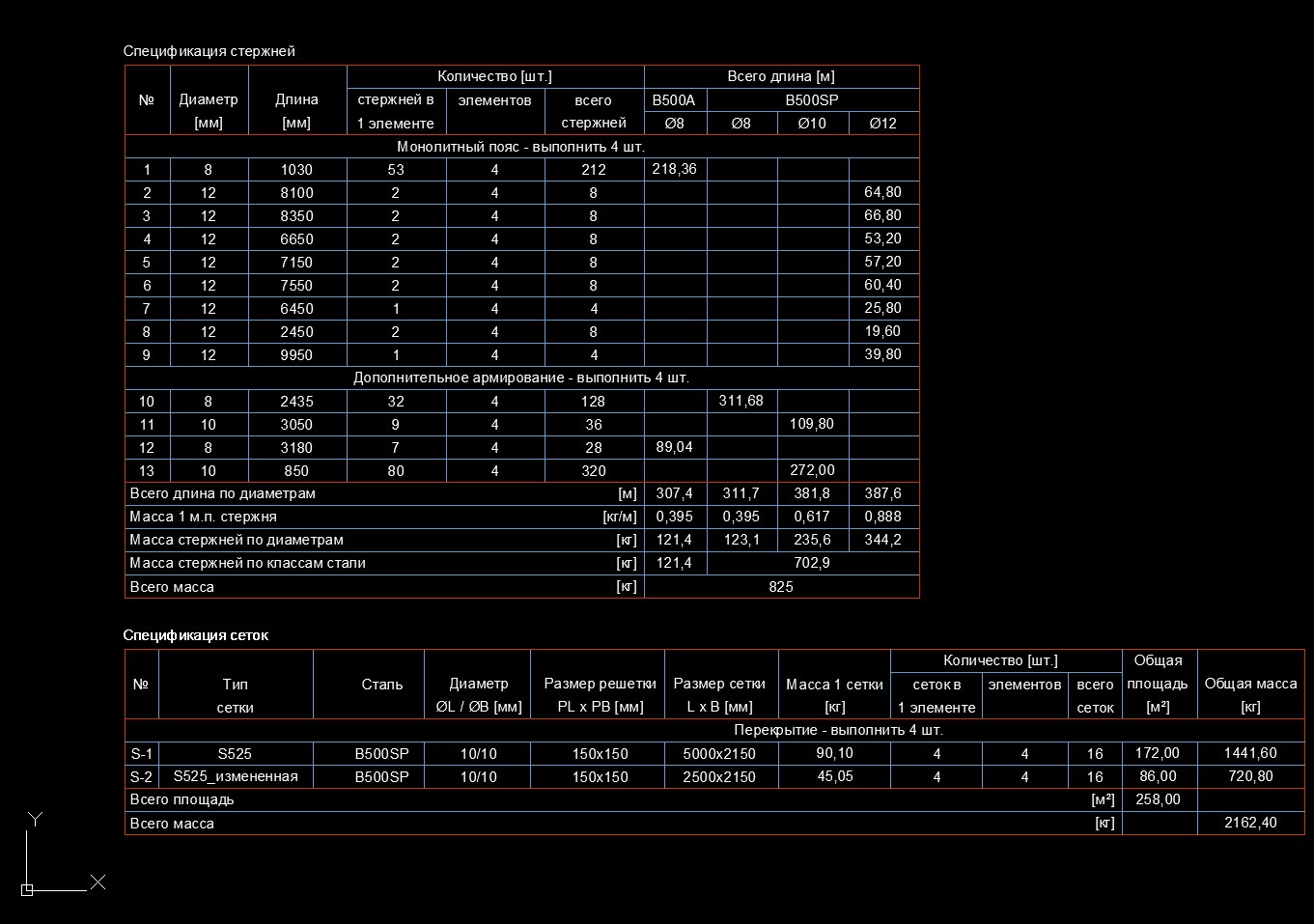Select the 'S525_измененная' mesh type cell
Screen dimensions: 1314x924
236,776
